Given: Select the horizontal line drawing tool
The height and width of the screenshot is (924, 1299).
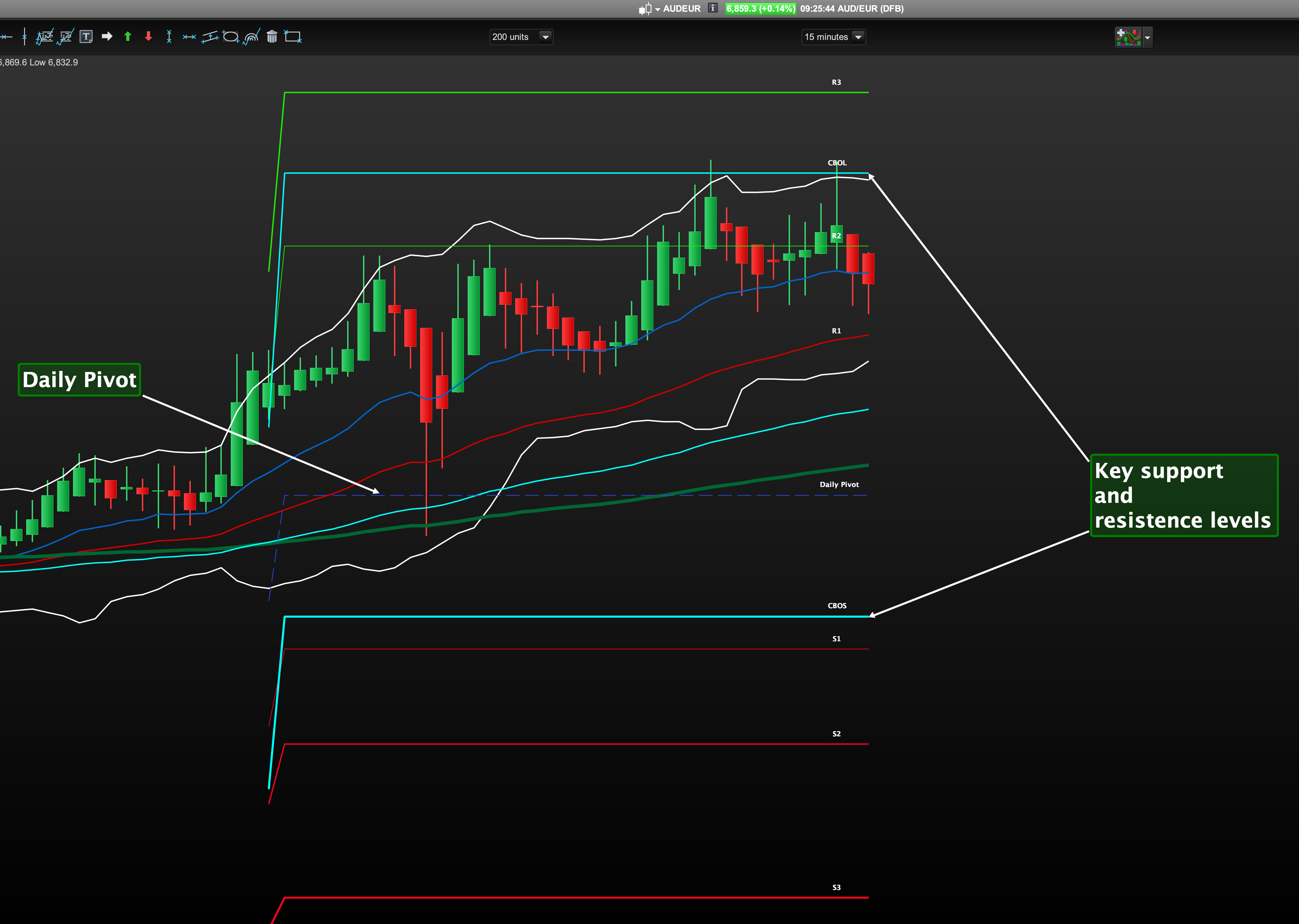Looking at the screenshot, I should (6, 37).
